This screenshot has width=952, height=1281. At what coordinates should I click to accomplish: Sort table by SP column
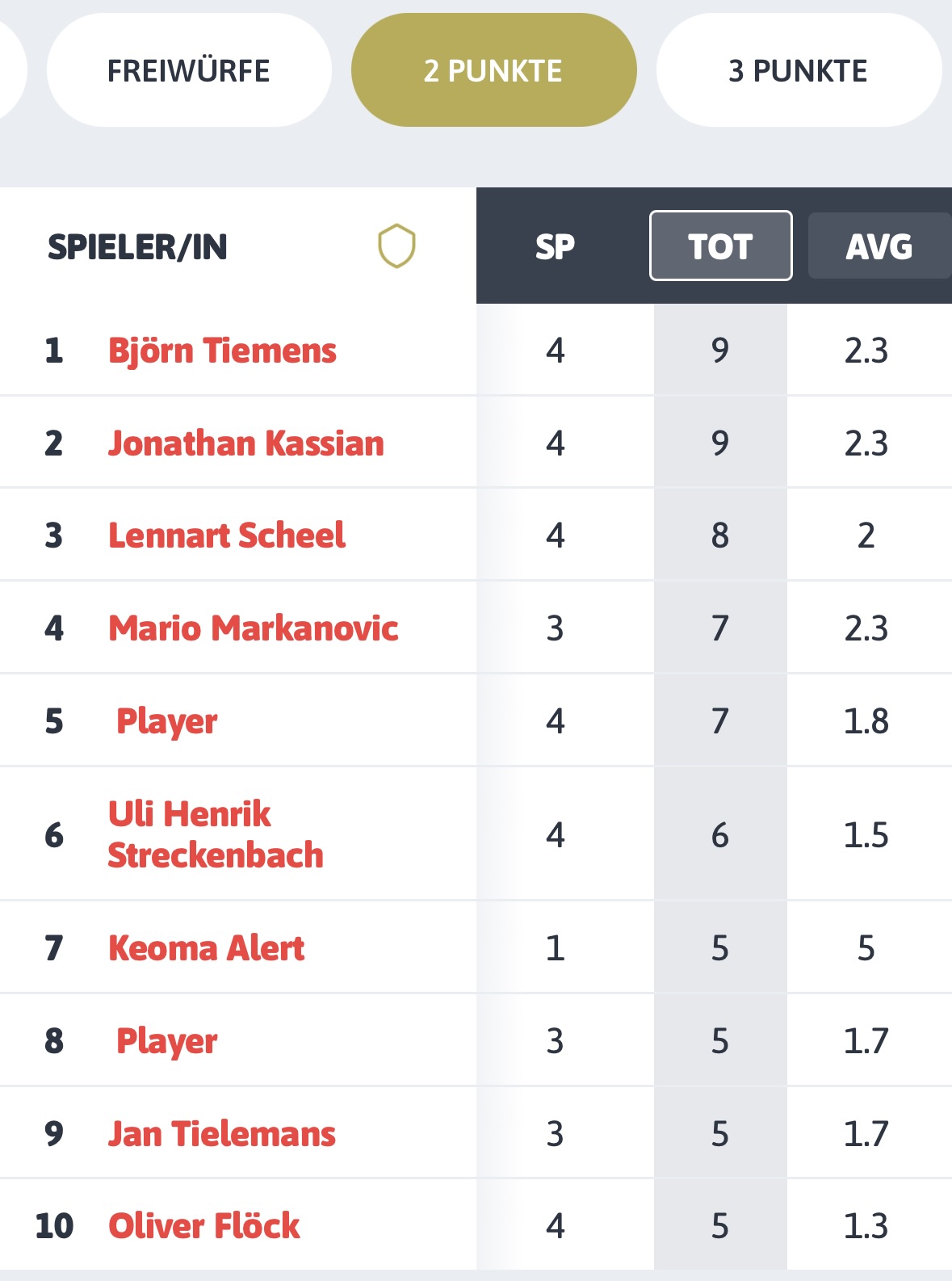[x=555, y=246]
